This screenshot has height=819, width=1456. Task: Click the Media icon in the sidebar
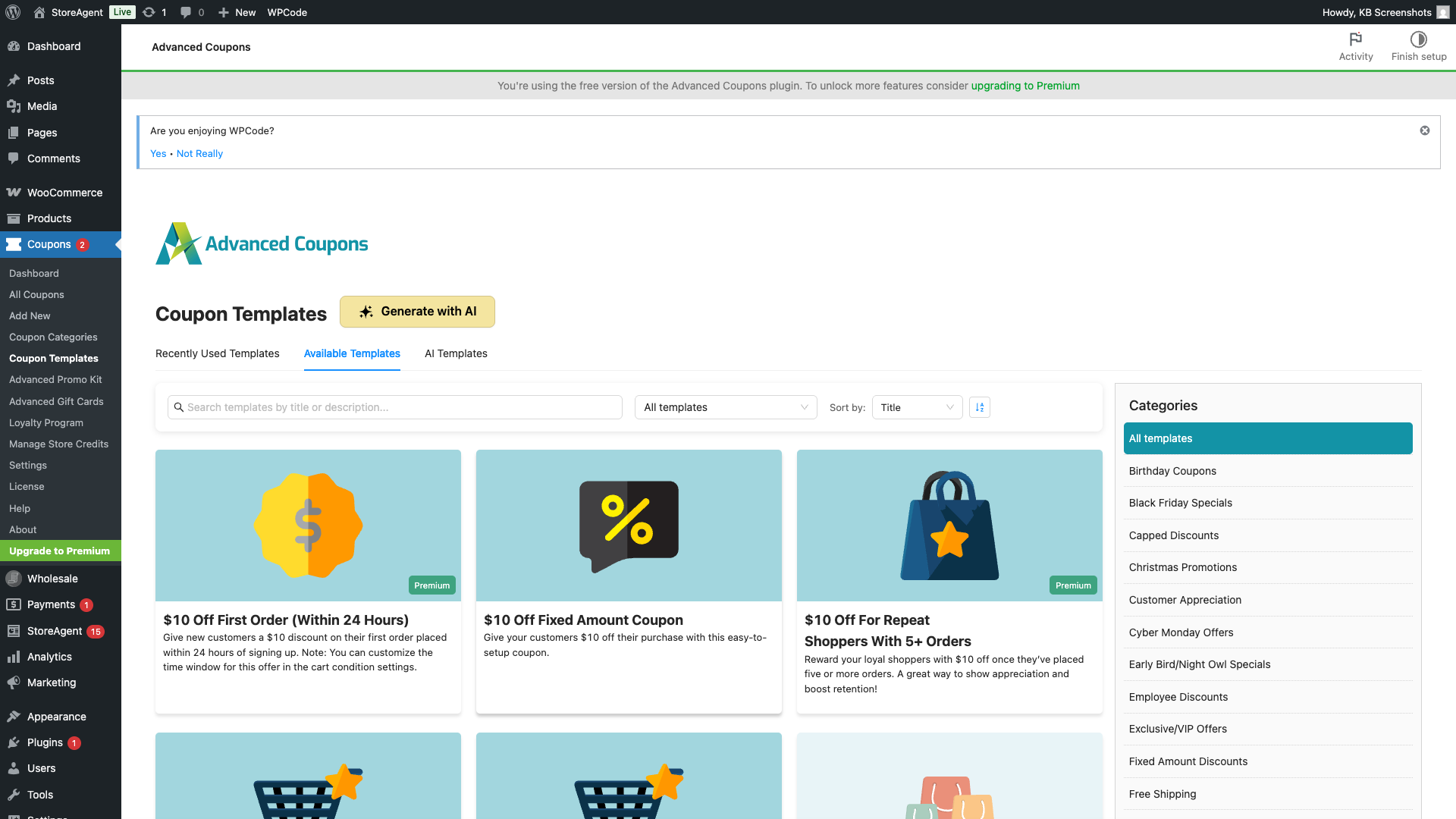[x=14, y=106]
